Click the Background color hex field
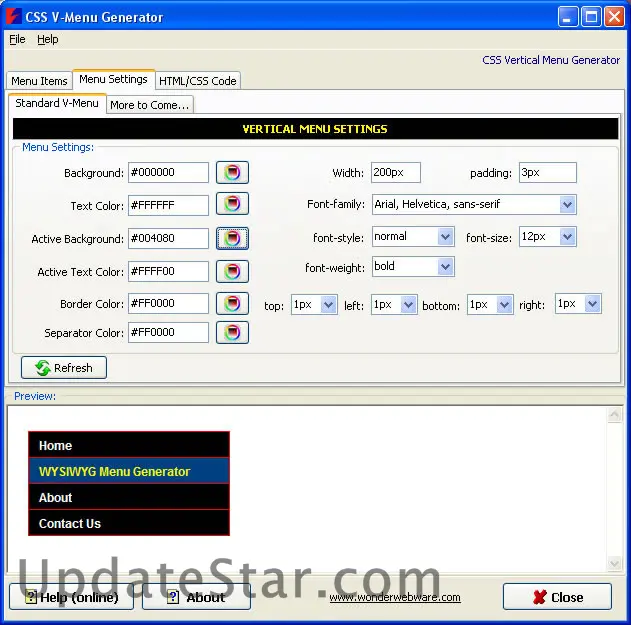The height and width of the screenshot is (625, 631). click(168, 172)
